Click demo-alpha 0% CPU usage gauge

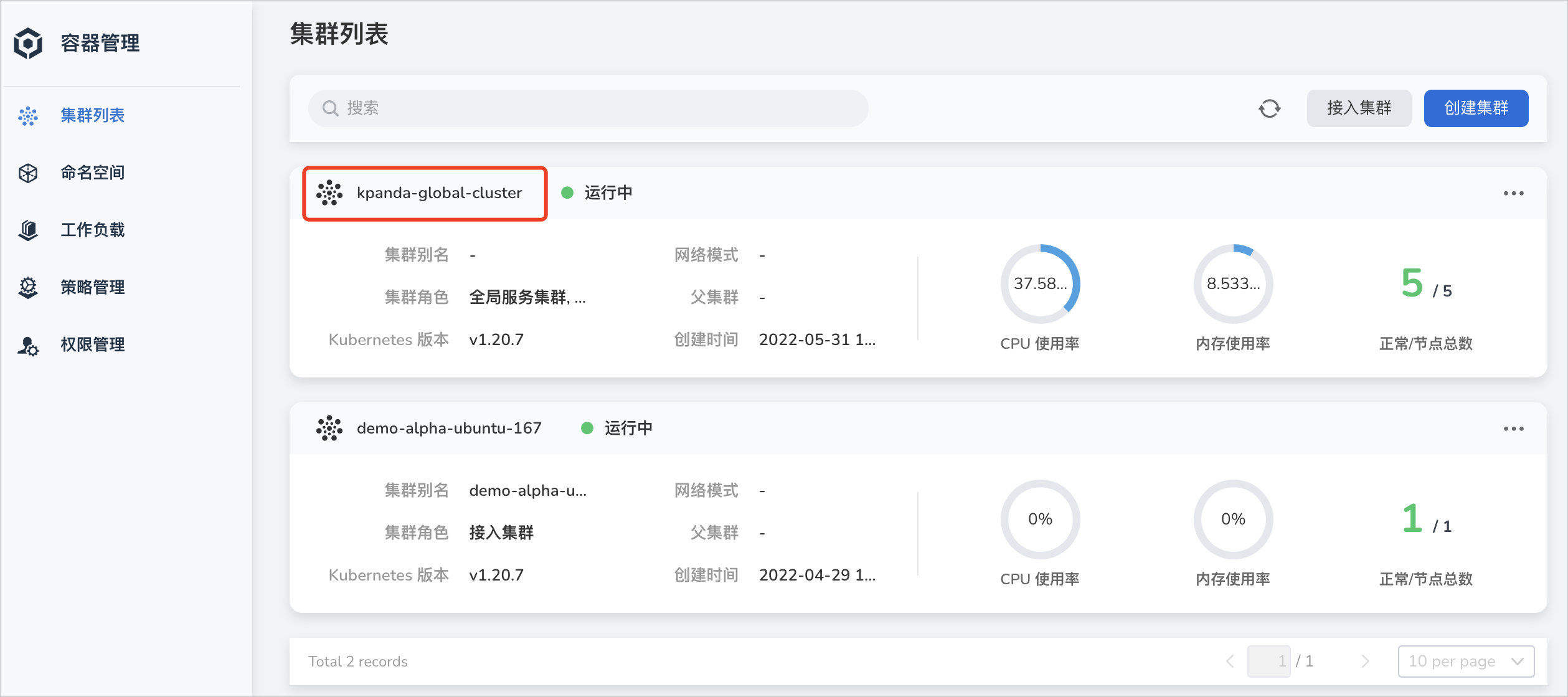click(x=1040, y=519)
